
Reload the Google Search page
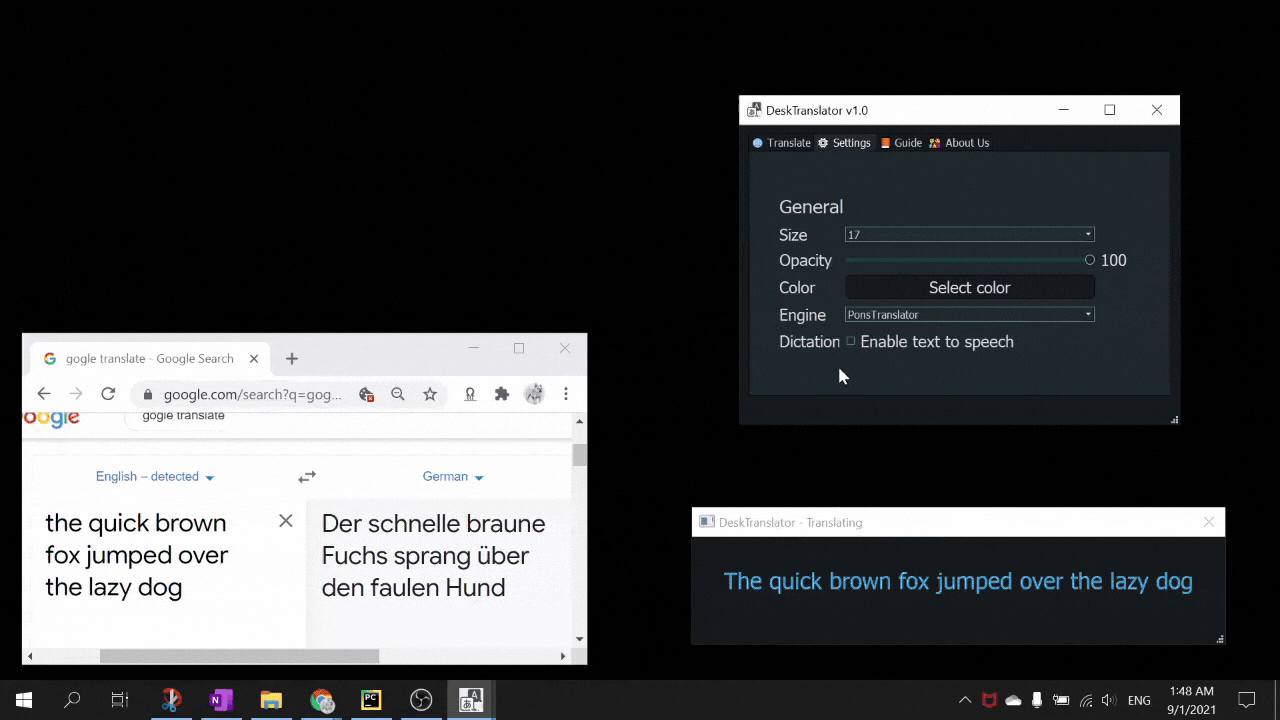tap(108, 394)
